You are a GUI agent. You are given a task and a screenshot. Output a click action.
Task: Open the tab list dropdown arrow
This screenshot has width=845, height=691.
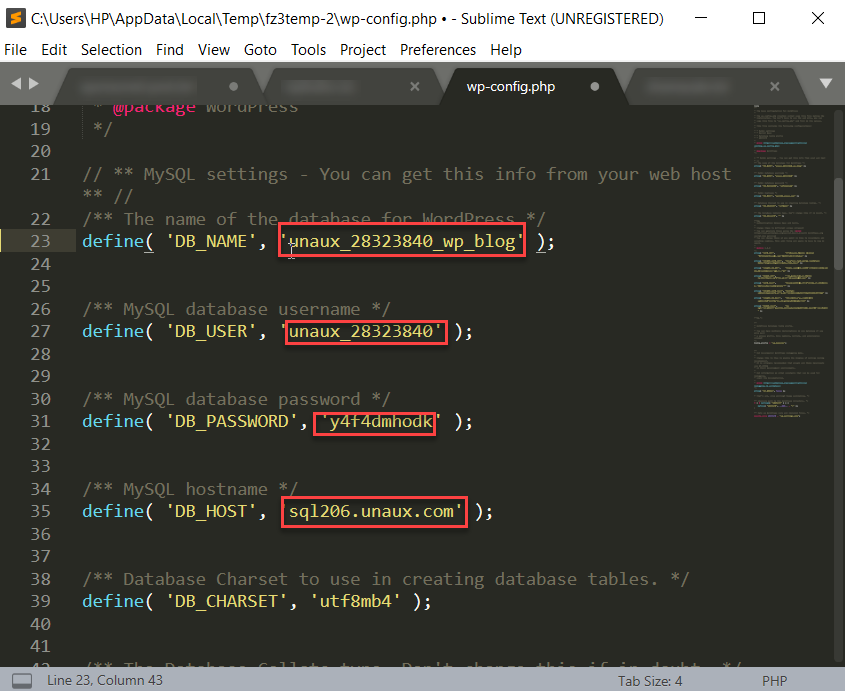point(826,84)
